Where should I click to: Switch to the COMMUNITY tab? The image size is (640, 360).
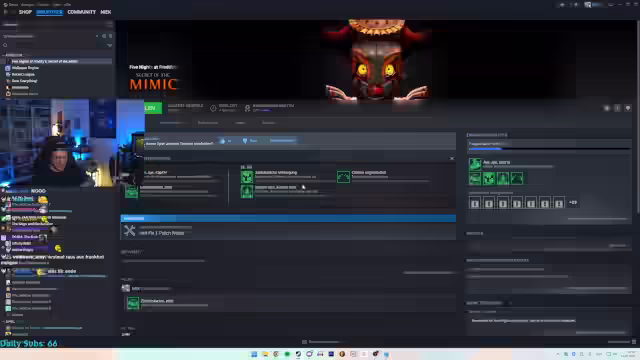82,12
